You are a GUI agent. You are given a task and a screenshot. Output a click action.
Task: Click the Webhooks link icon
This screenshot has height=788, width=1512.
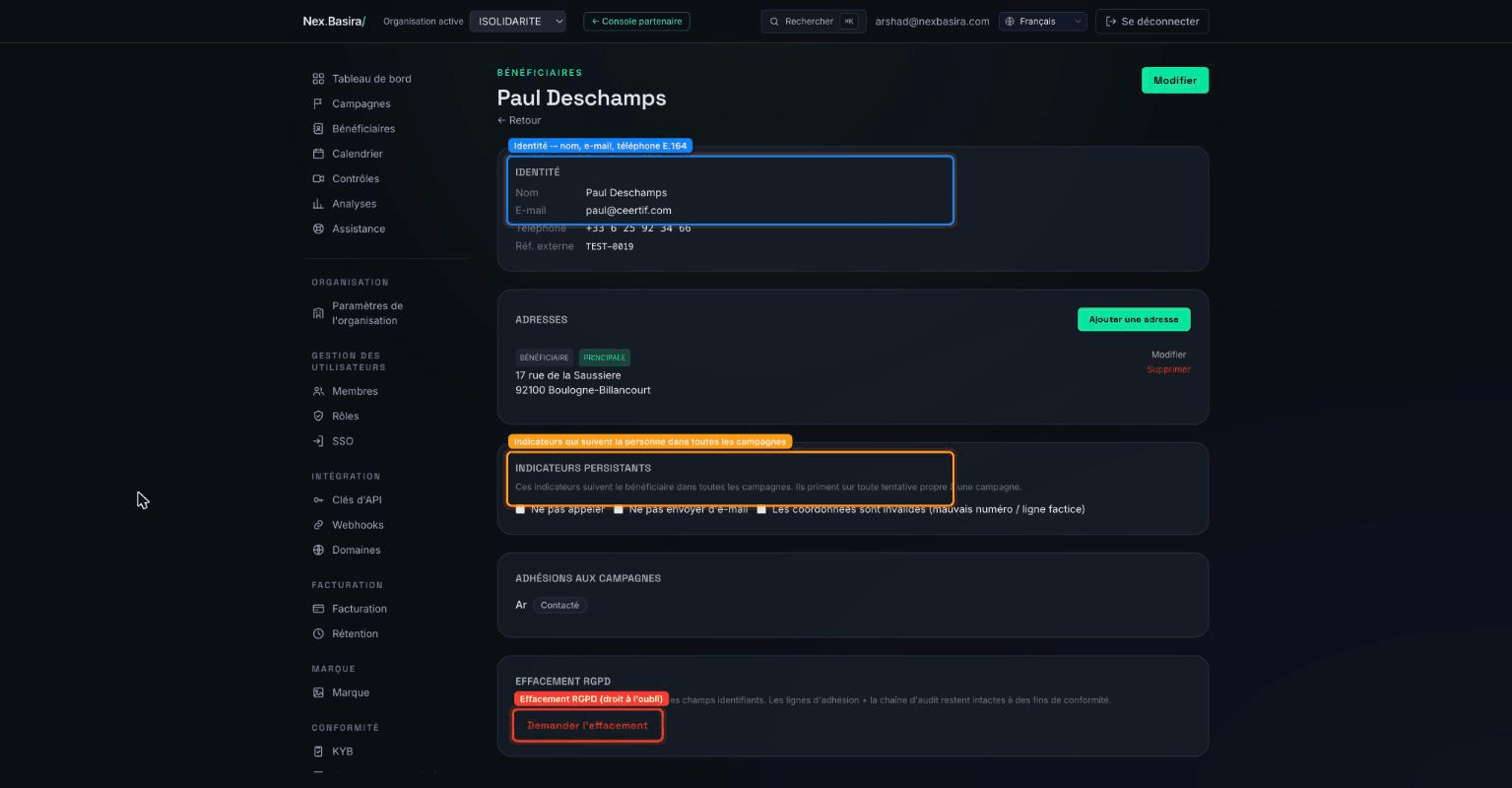click(x=318, y=525)
